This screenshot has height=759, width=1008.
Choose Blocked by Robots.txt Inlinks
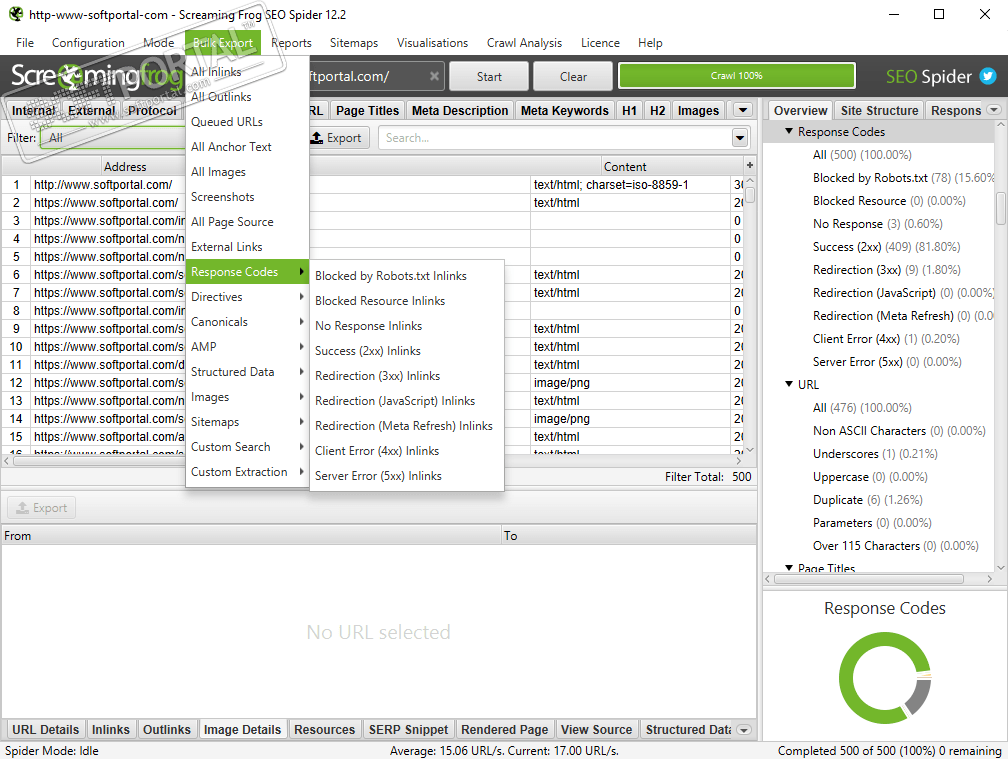(x=406, y=276)
